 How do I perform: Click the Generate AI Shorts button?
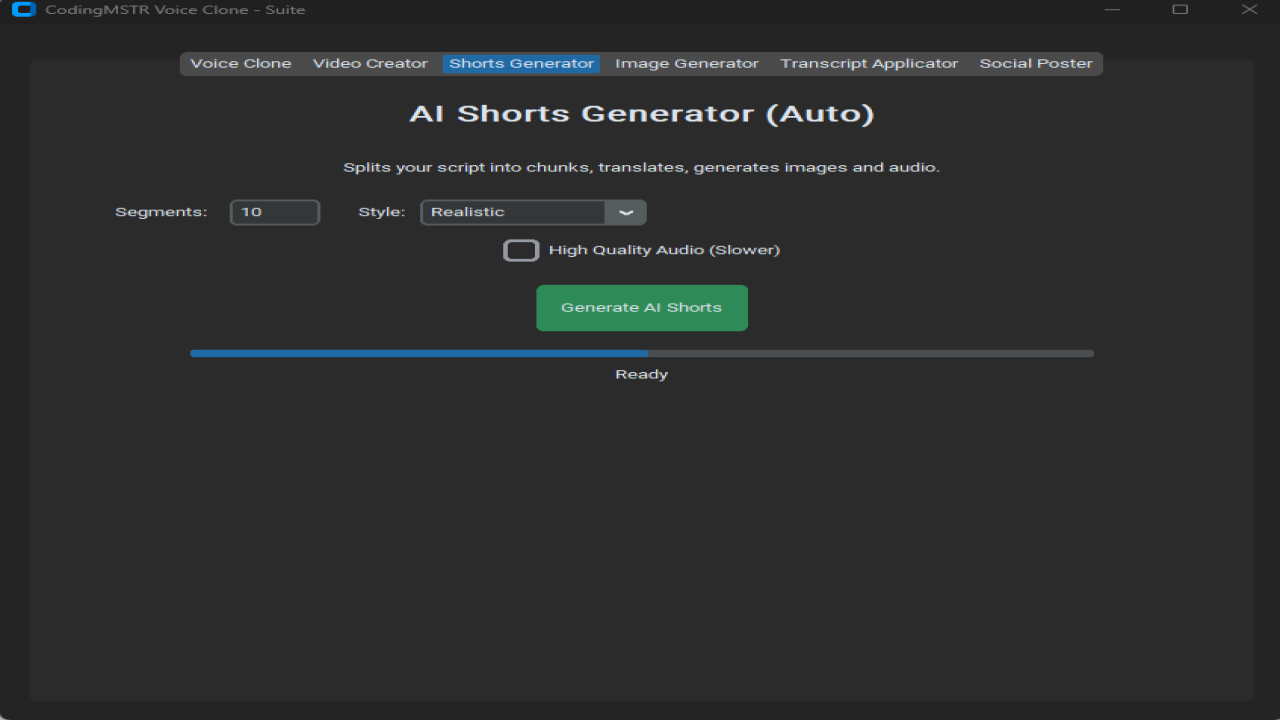coord(642,308)
